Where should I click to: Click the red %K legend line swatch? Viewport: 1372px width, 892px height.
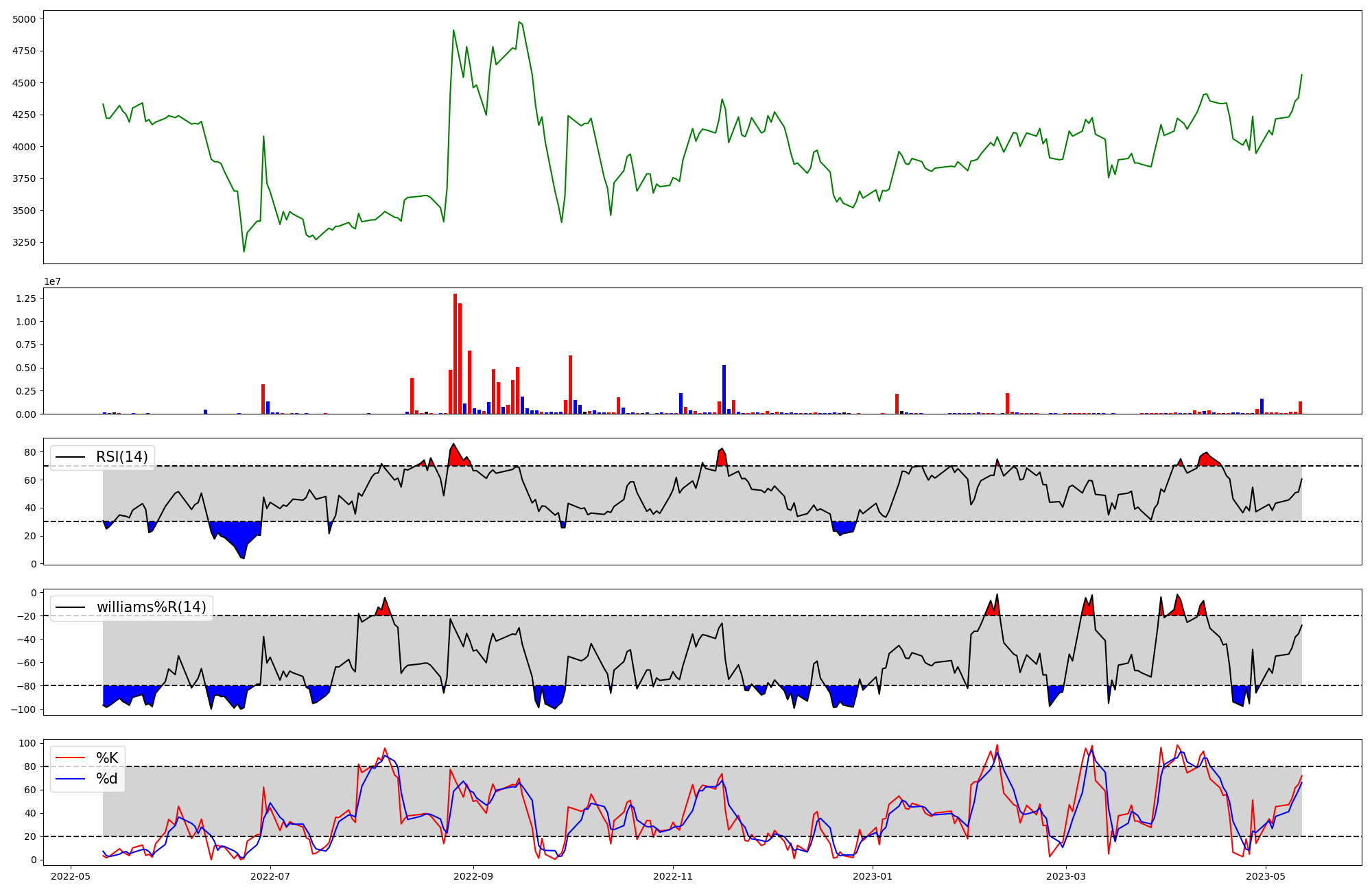point(71,758)
